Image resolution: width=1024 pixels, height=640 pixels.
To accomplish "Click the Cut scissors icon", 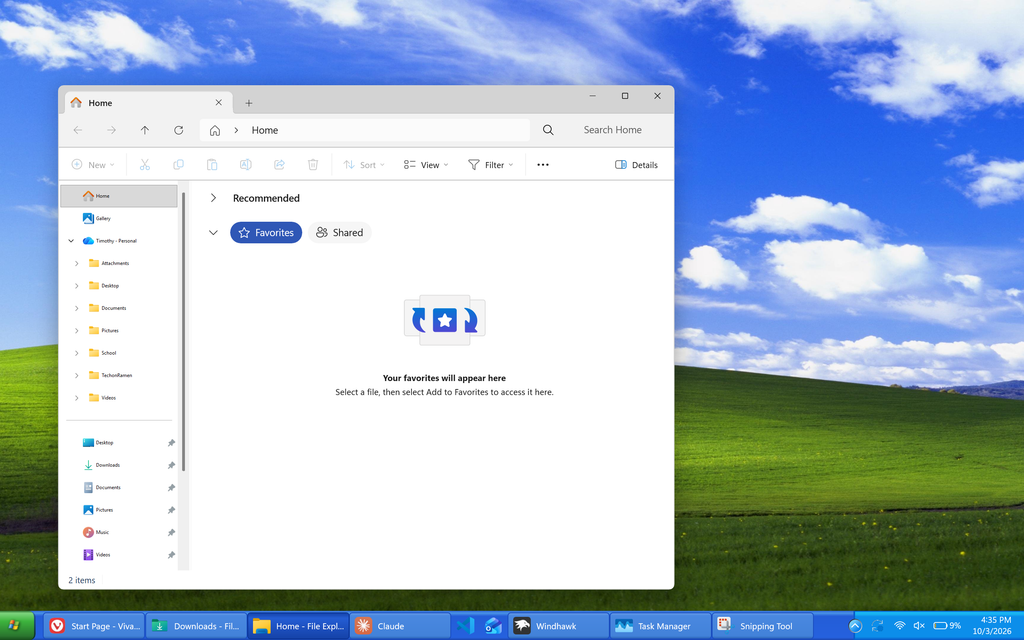I will coord(145,165).
